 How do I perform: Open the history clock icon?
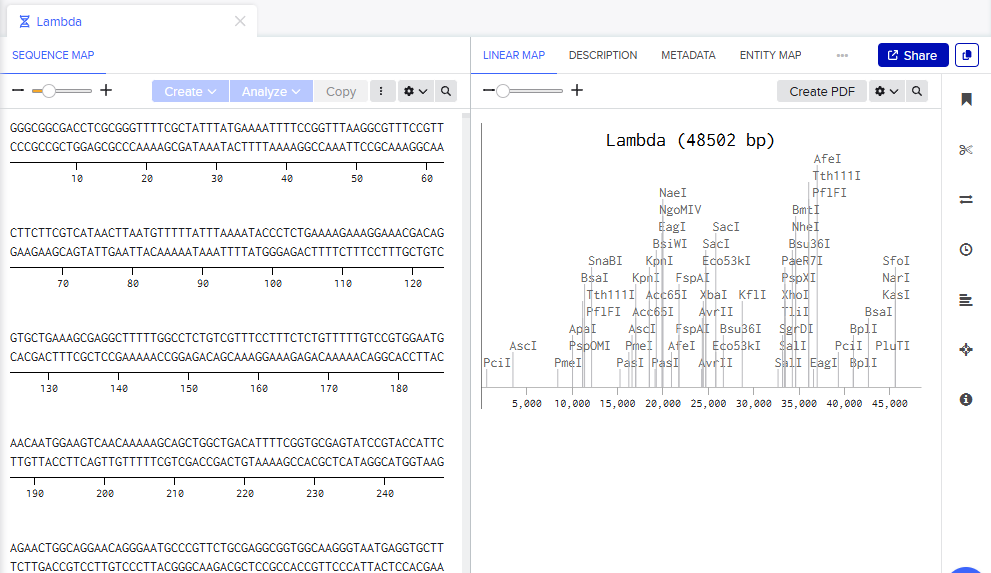(x=966, y=249)
